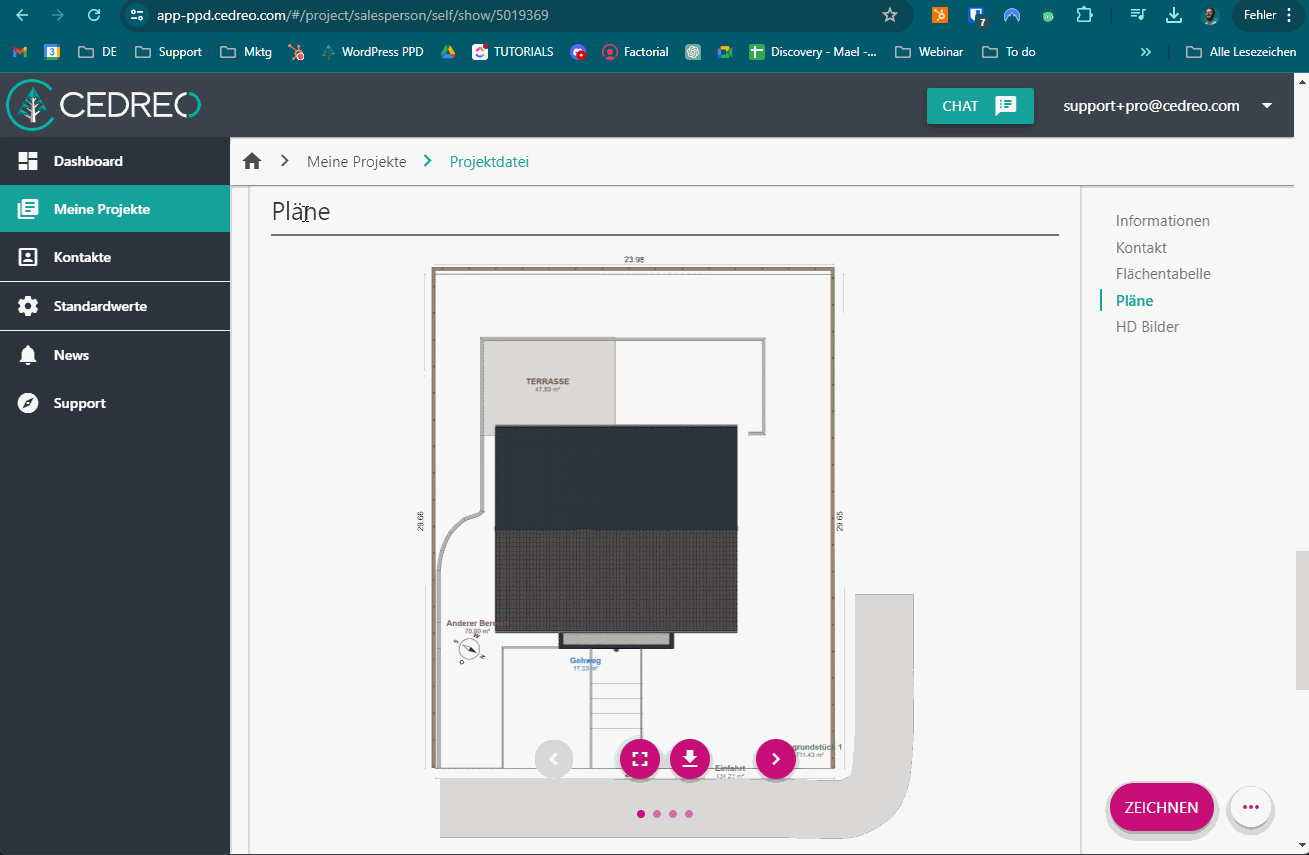Show previous plan image

coord(554,759)
